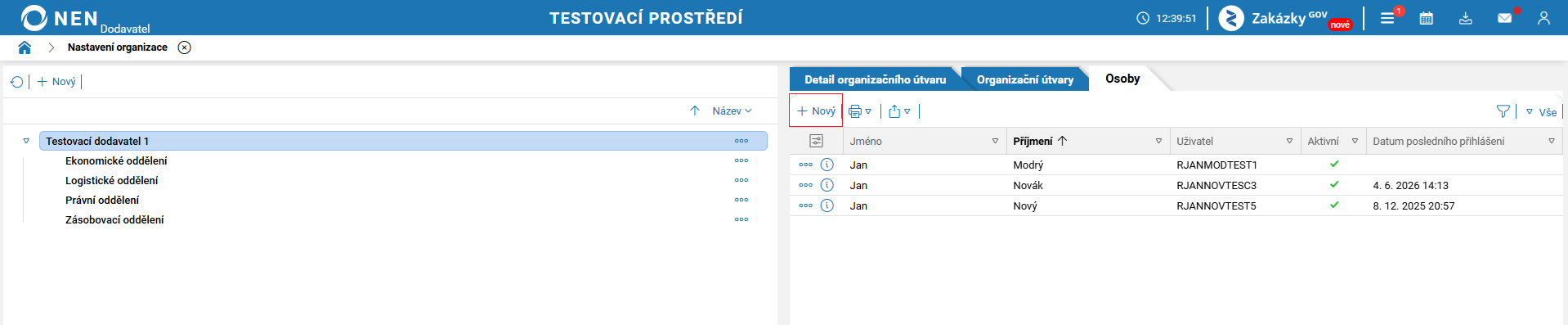Screen dimensions: 1568x325
Task: Open Uživatel column filter dropdown
Action: (1289, 141)
